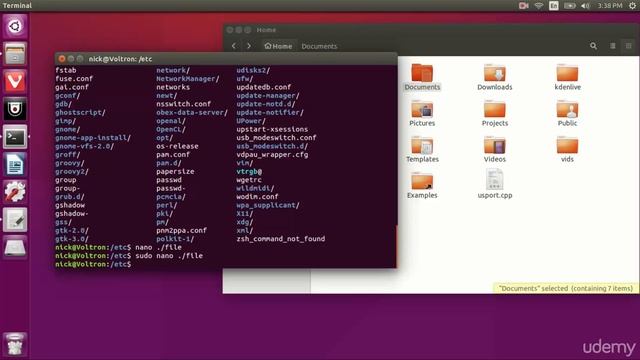Select the vids folder
640x360 pixels.
[567, 149]
